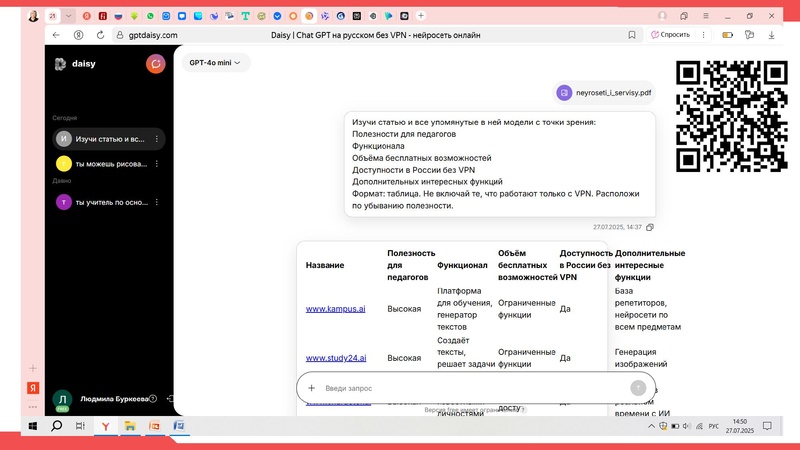Open the Windows Start menu
This screenshot has width=800, height=450.
pos(33,426)
